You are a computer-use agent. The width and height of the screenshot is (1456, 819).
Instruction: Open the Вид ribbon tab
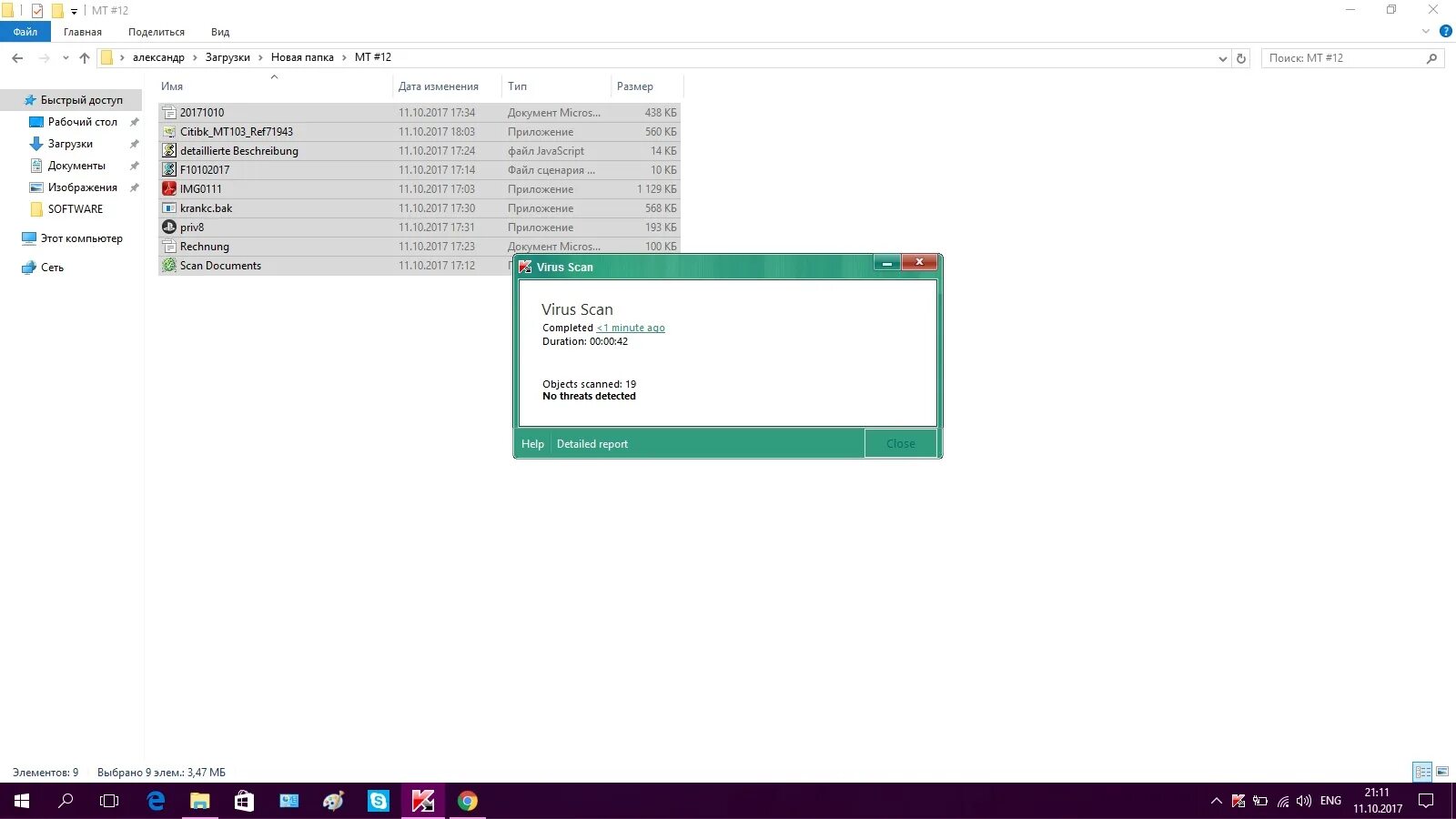click(x=220, y=32)
